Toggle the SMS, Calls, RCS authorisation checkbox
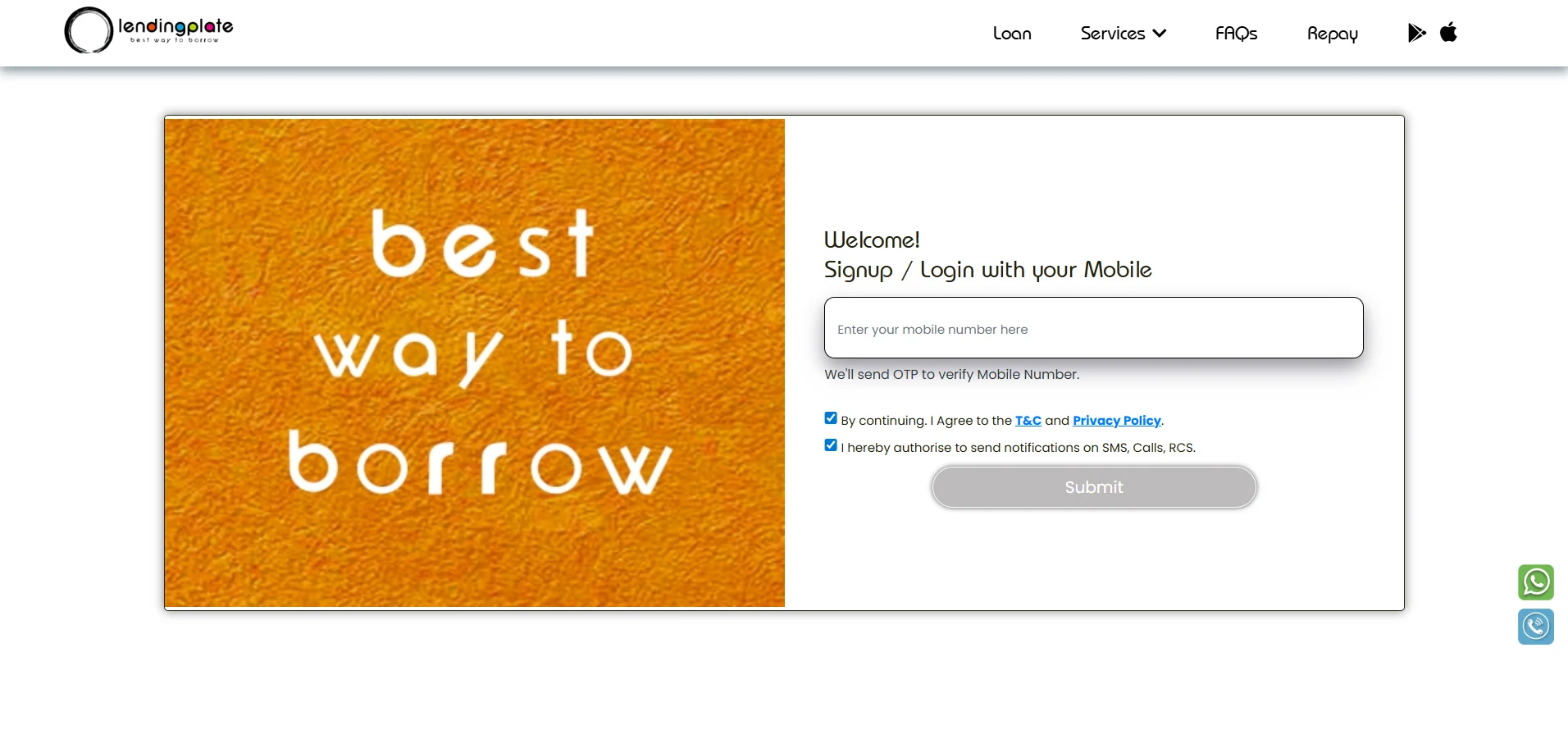The image size is (1568, 748). [x=831, y=445]
